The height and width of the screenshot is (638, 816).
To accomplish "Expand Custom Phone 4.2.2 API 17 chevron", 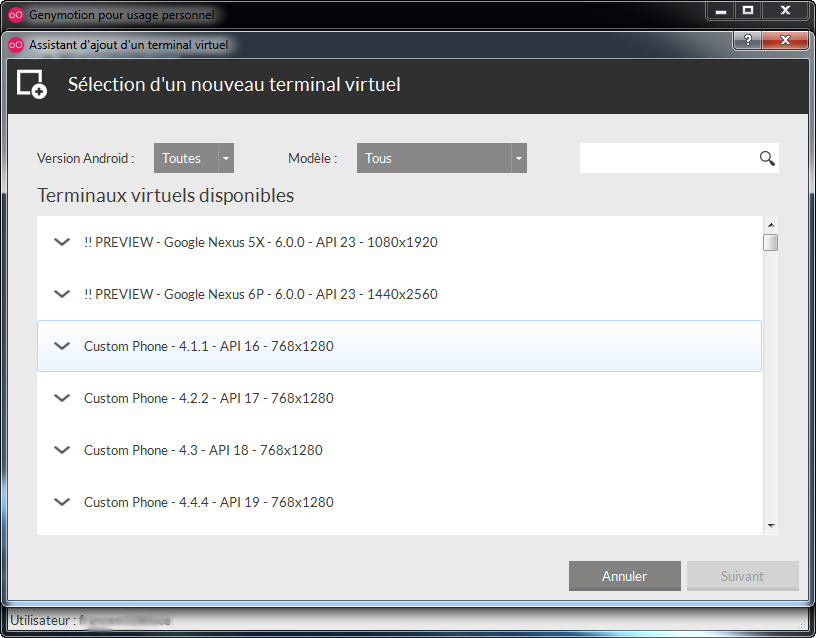I will click(62, 398).
